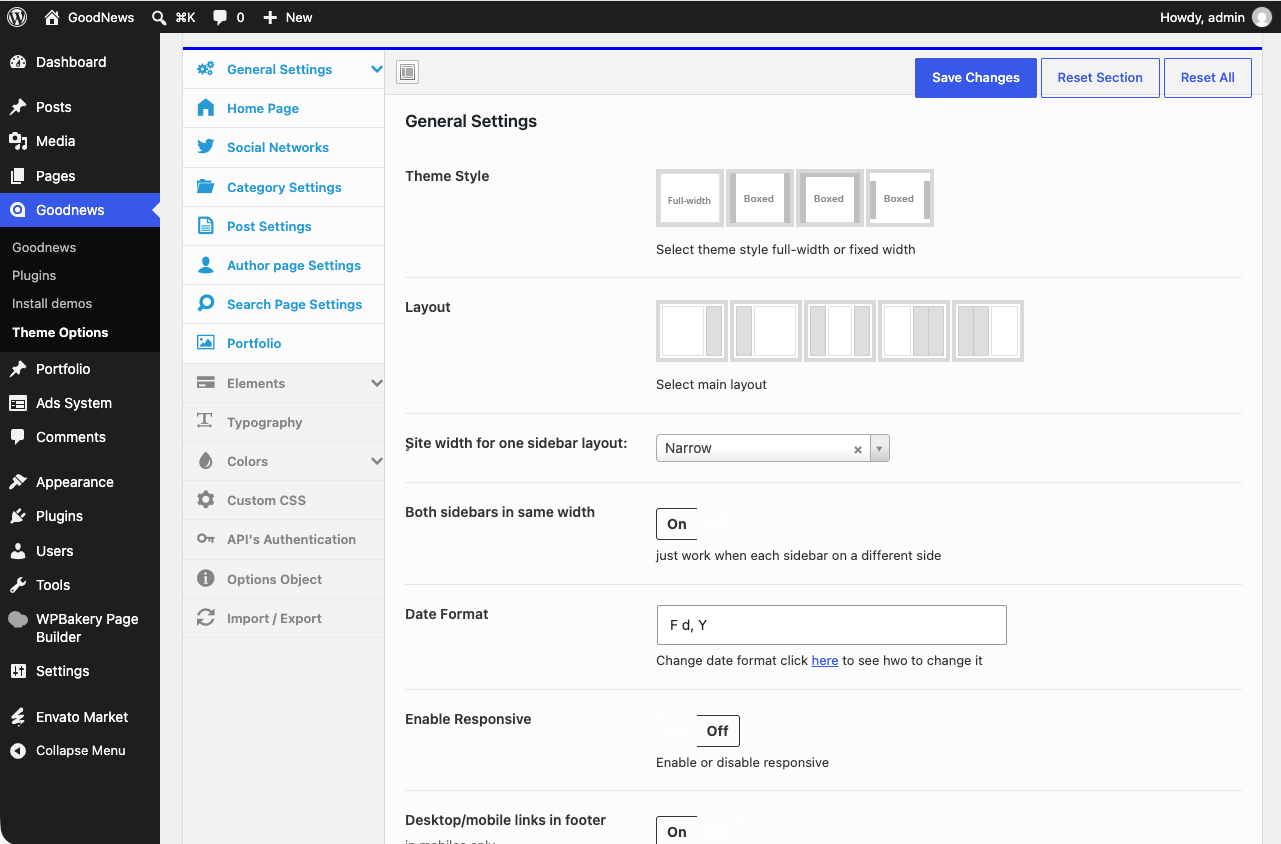Viewport: 1281px width, 844px height.
Task: Select theme style boxed with both side margins
Action: pos(760,198)
